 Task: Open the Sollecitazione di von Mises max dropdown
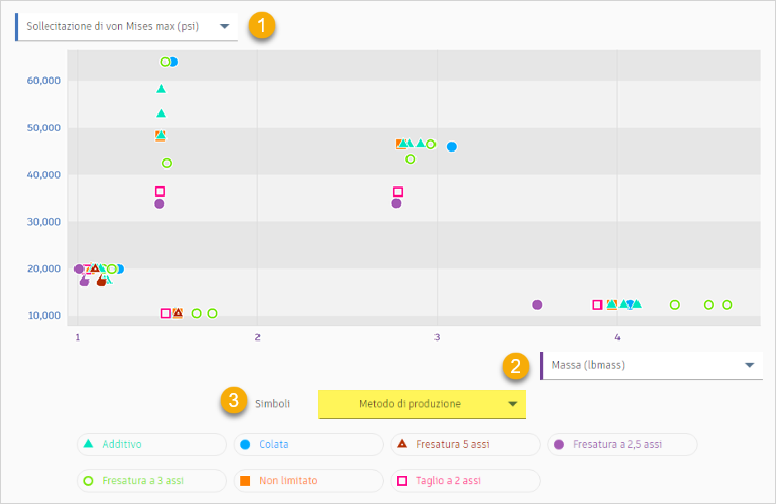coord(127,27)
